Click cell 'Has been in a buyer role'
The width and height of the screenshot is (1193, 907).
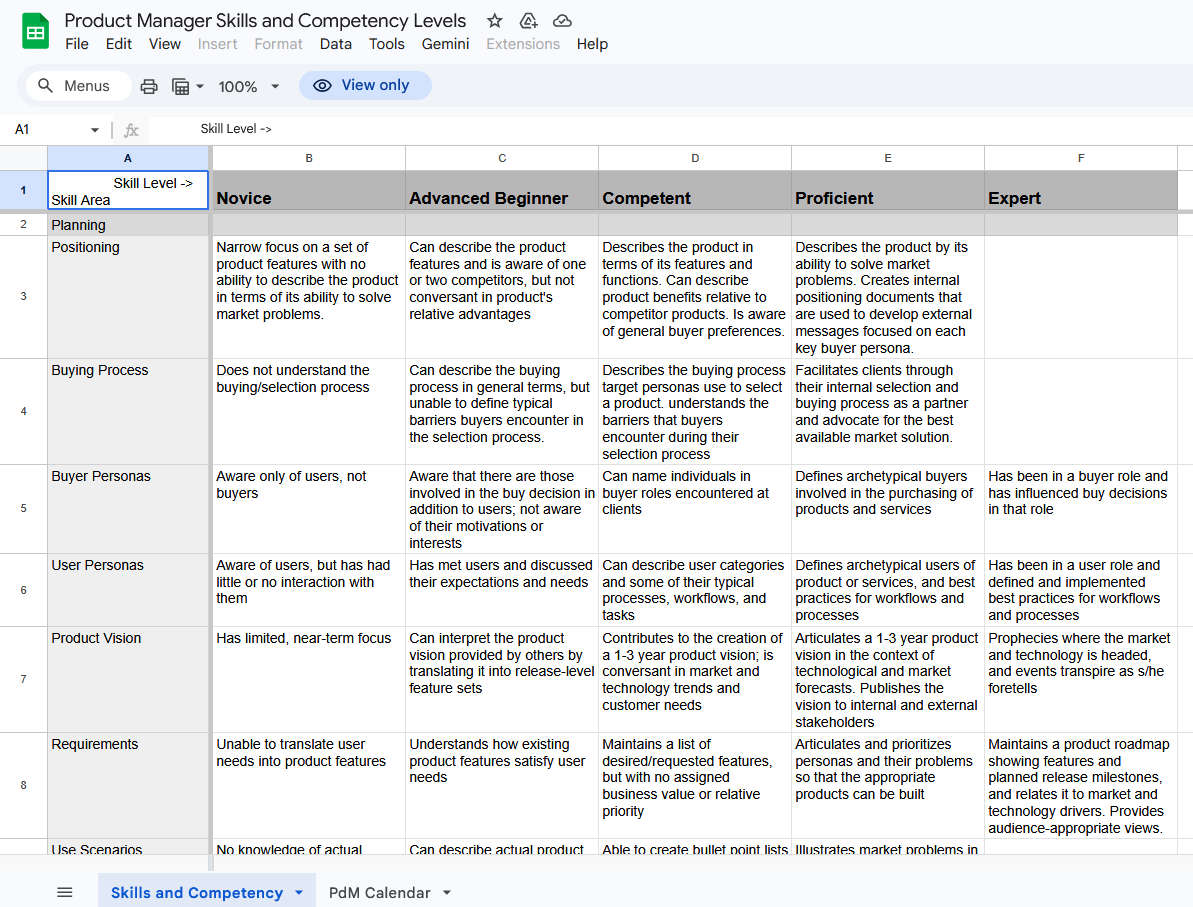click(x=1081, y=508)
